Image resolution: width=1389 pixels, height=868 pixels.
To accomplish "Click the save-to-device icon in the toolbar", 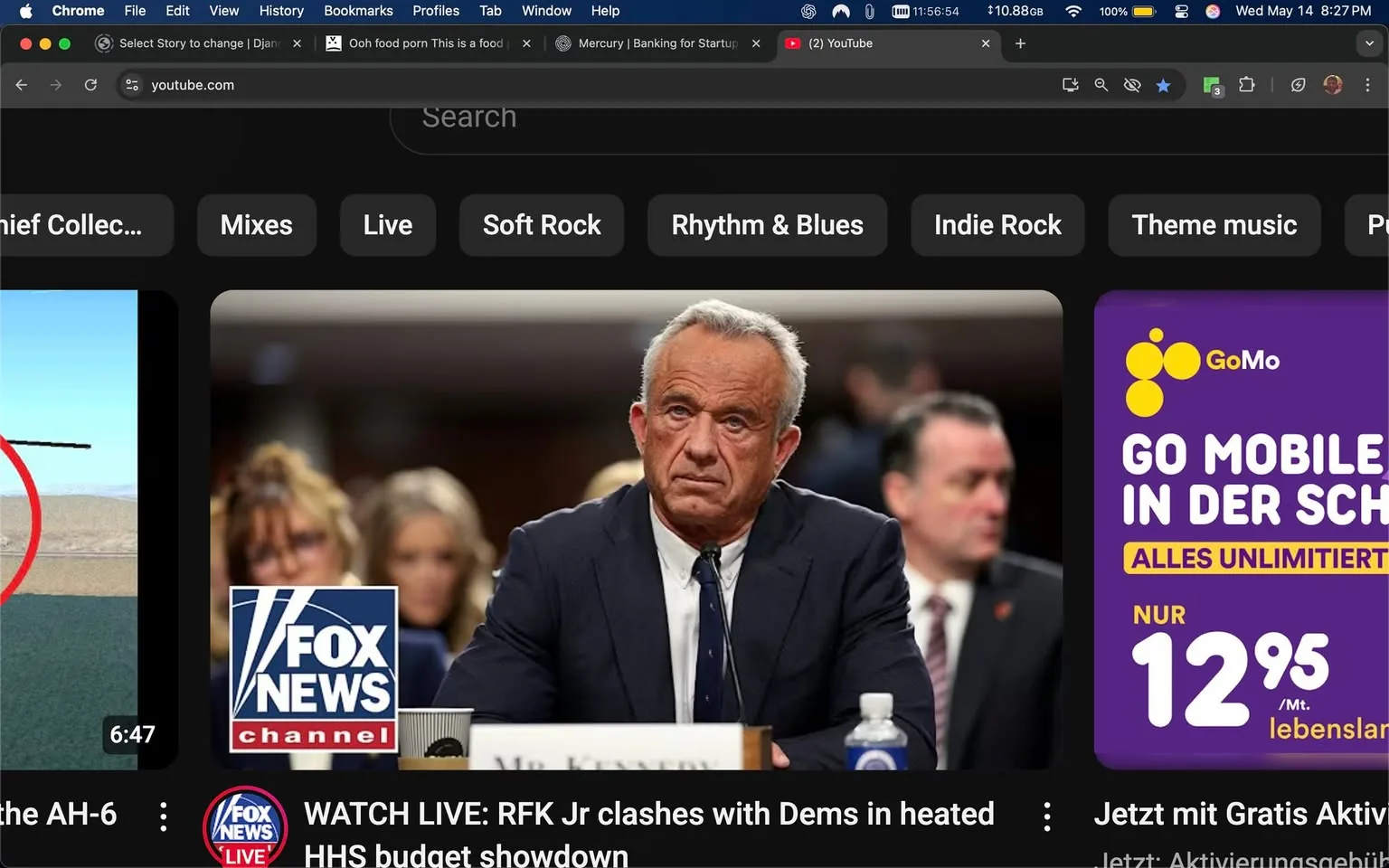I will [1070, 84].
